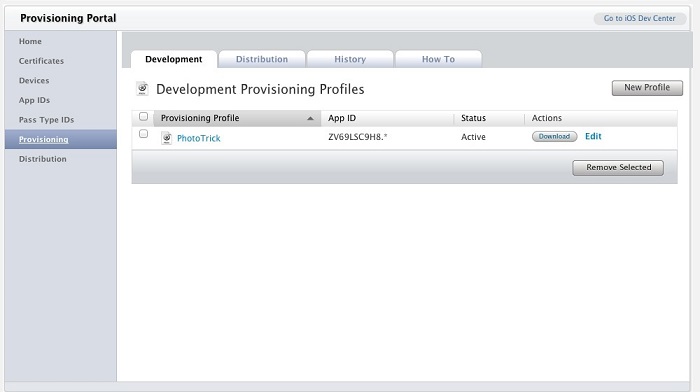This screenshot has width=700, height=392.
Task: Go to iOS Dev Center
Action: 639,18
